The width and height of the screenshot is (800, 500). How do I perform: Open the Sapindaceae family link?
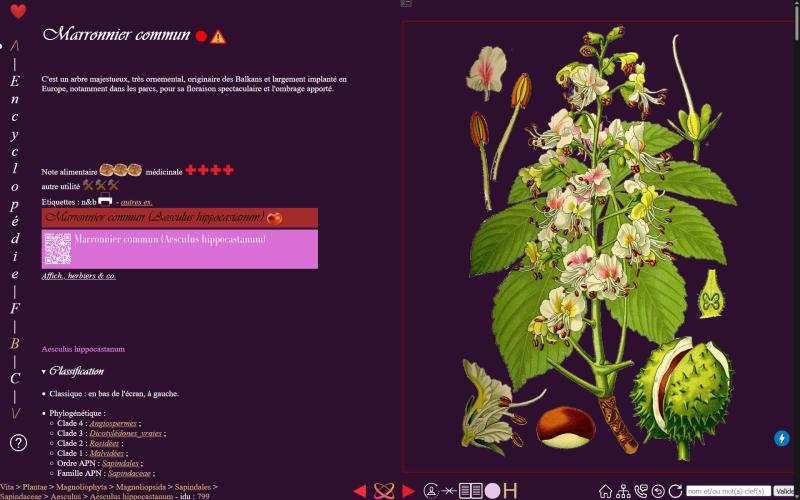[x=129, y=473]
